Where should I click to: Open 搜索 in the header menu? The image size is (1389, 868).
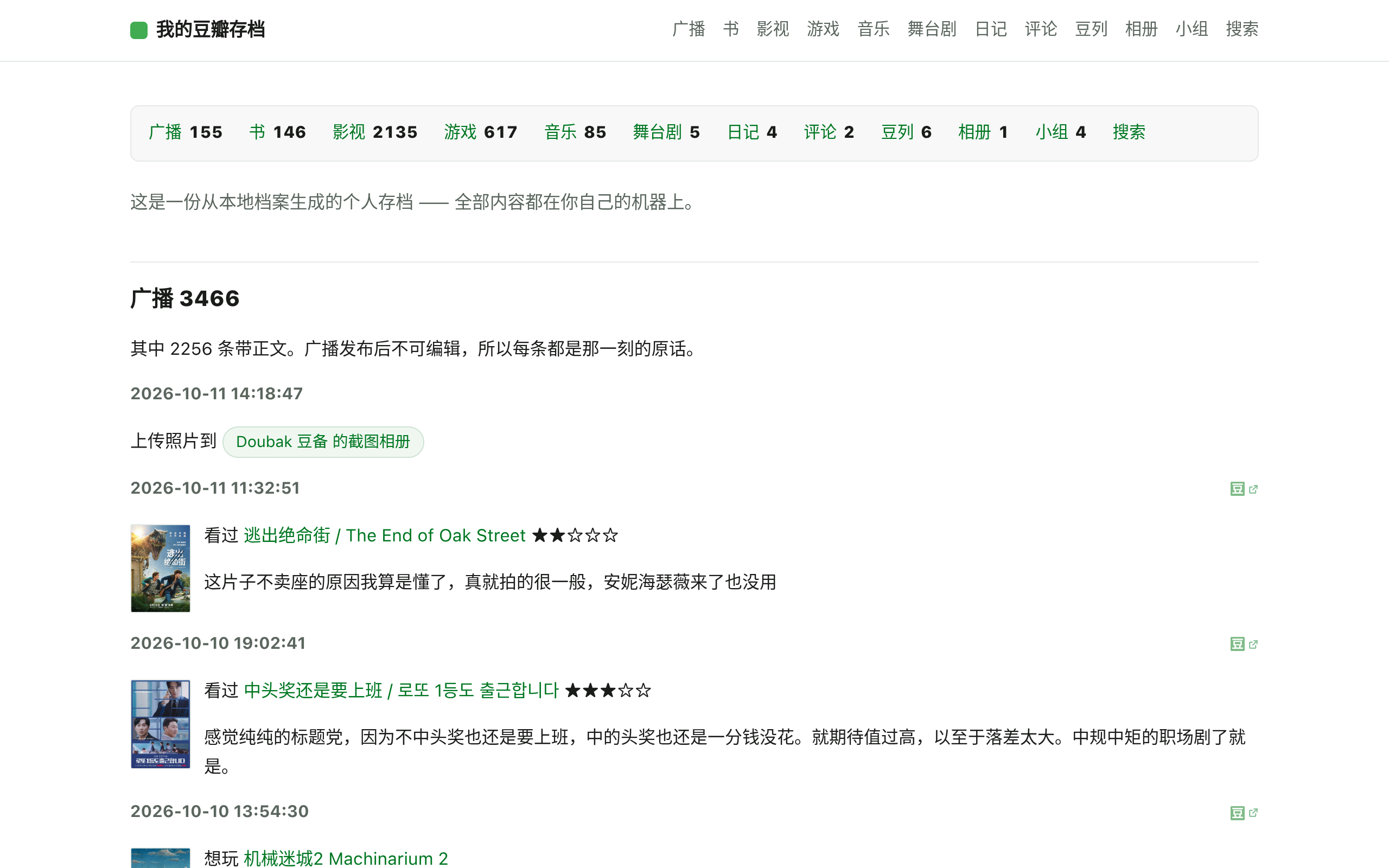tap(1242, 29)
